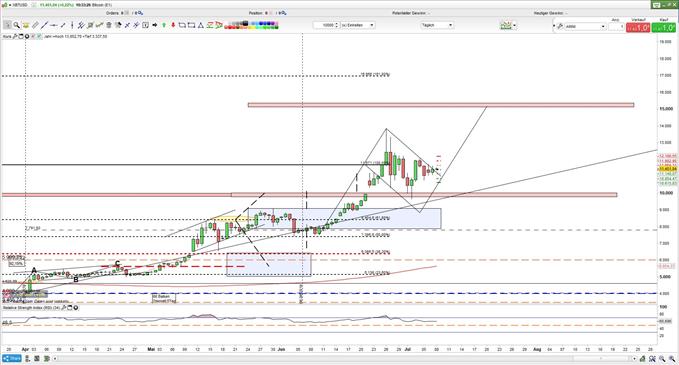Click the 'Position' label
The image size is (679, 365).
[x=255, y=13]
